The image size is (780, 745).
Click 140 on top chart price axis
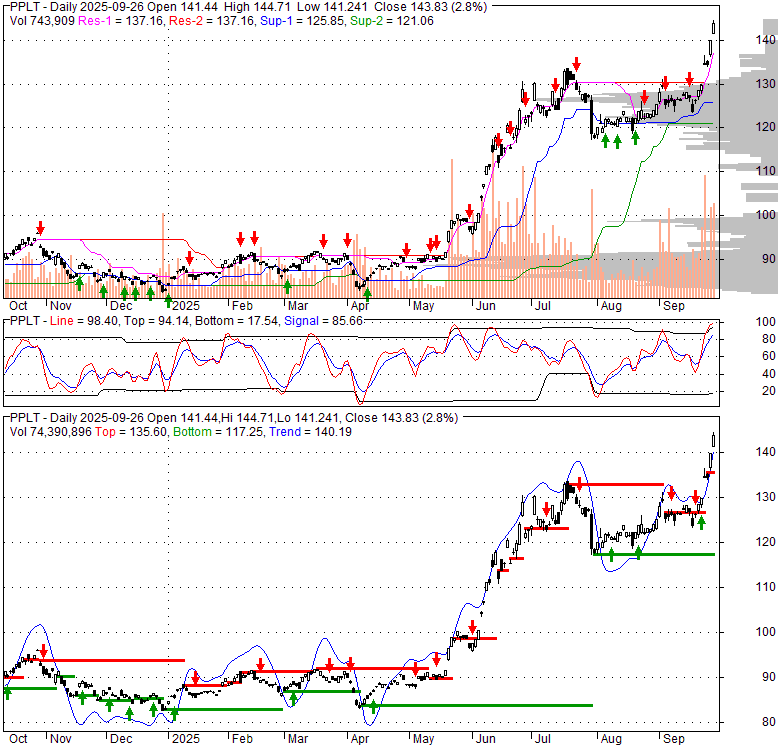point(766,40)
